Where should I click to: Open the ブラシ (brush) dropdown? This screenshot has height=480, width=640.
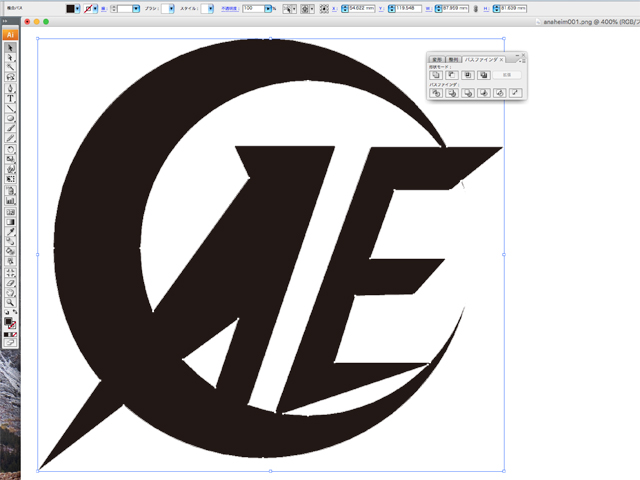point(171,9)
